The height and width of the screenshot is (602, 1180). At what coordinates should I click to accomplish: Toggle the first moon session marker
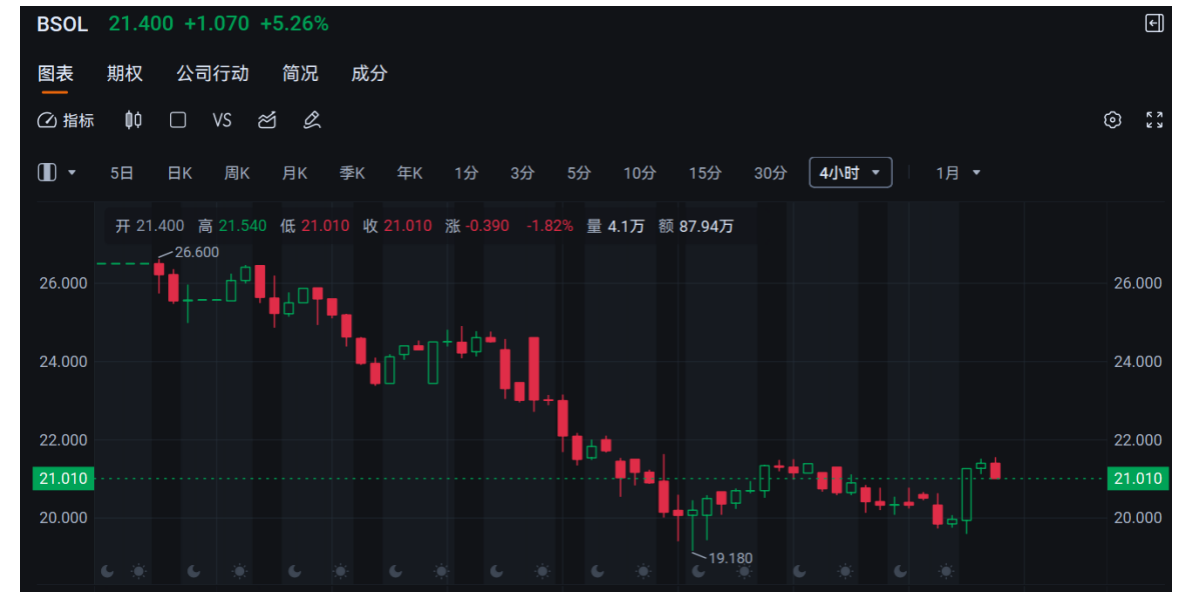point(108,571)
